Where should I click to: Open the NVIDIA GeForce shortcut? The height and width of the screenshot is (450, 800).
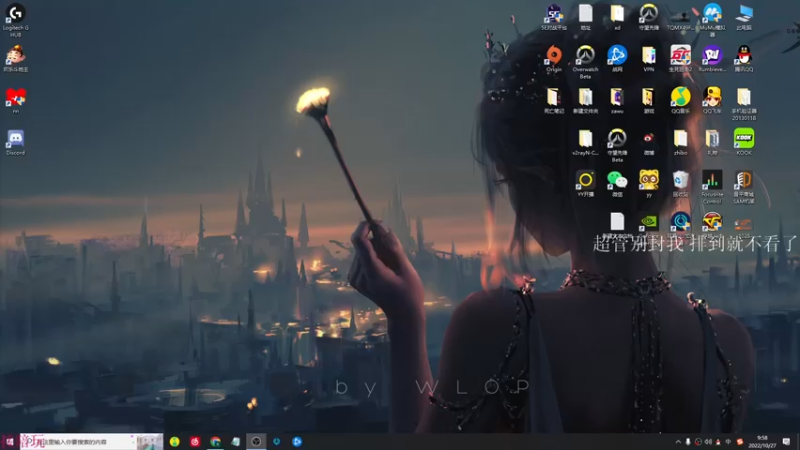648,222
